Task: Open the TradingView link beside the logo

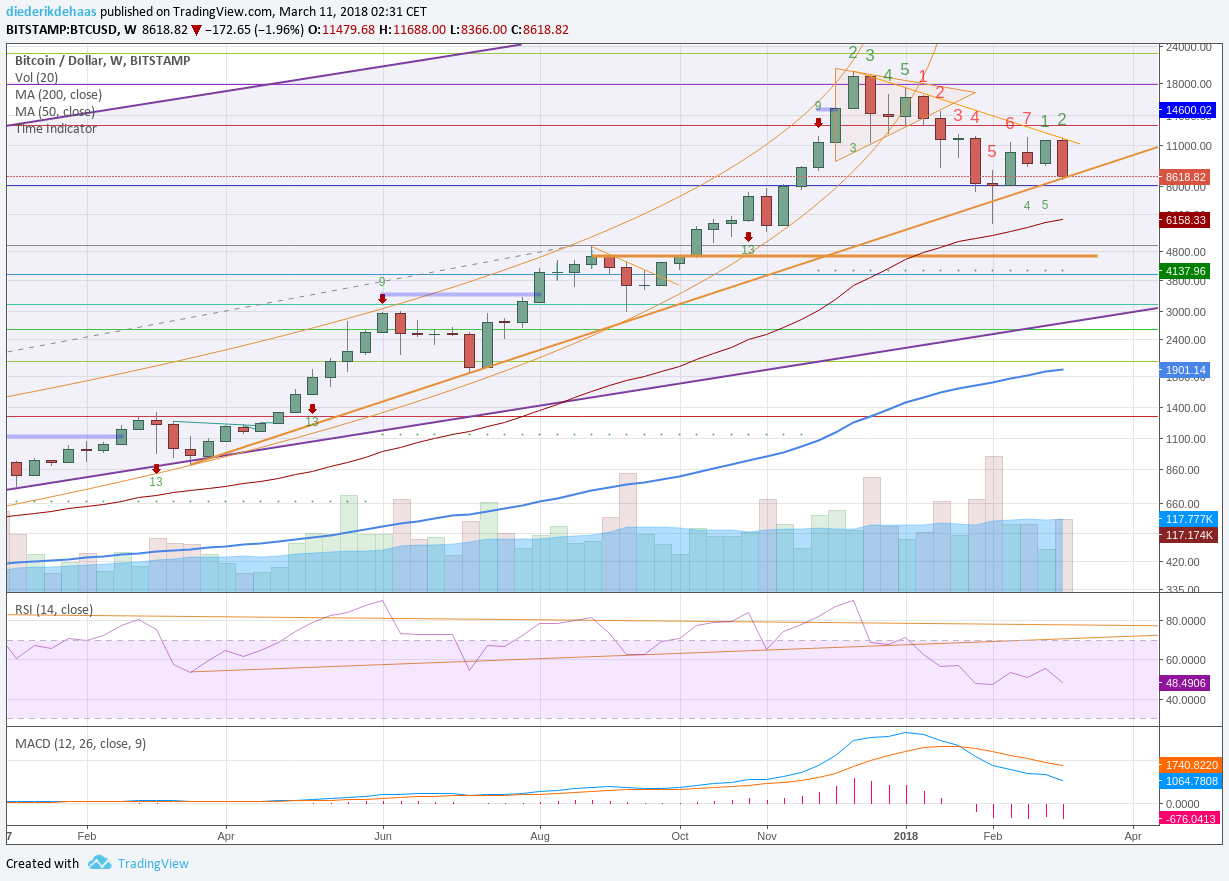Action: (x=153, y=863)
